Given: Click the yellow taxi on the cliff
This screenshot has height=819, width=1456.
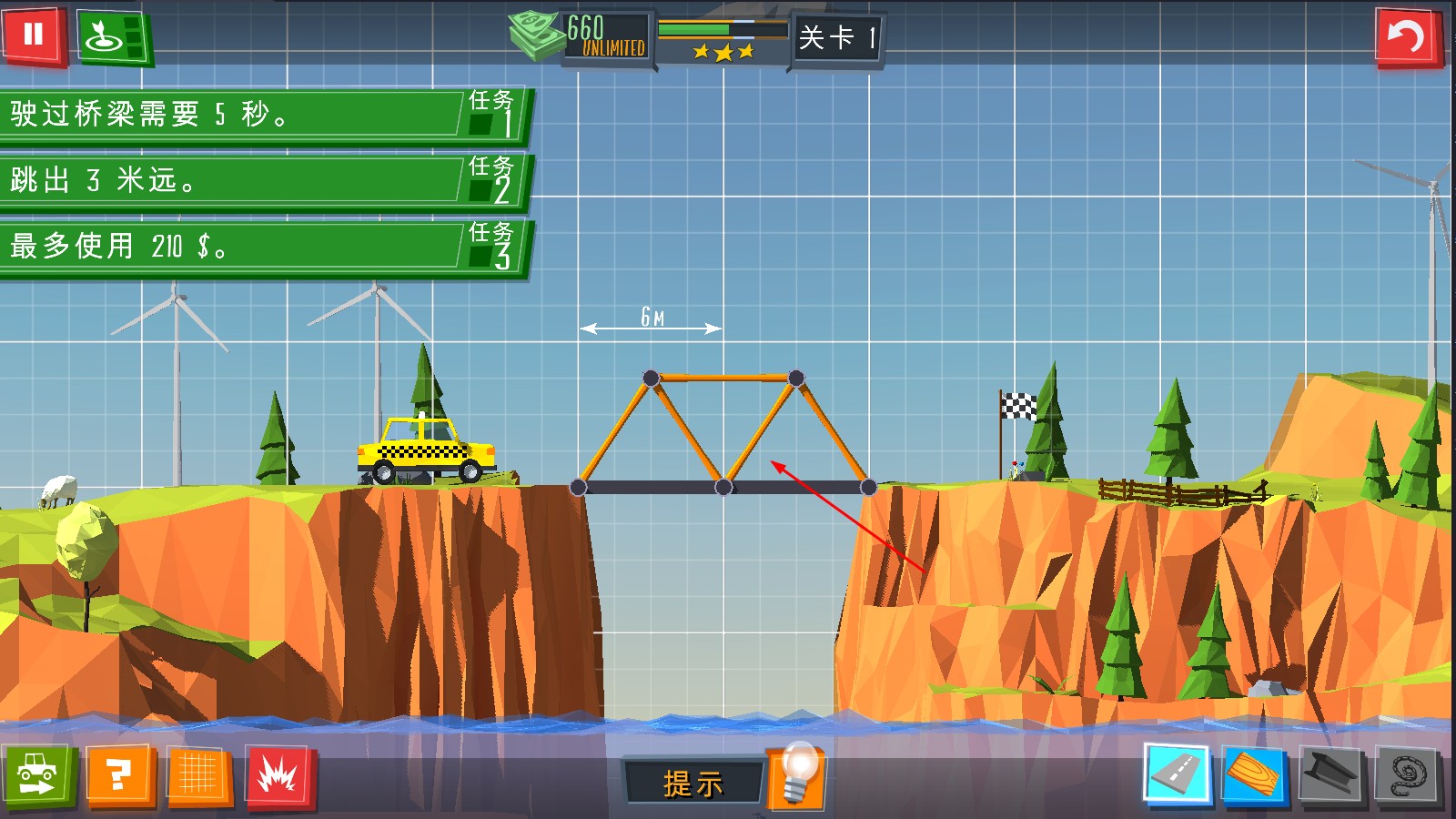Looking at the screenshot, I should pos(426,449).
